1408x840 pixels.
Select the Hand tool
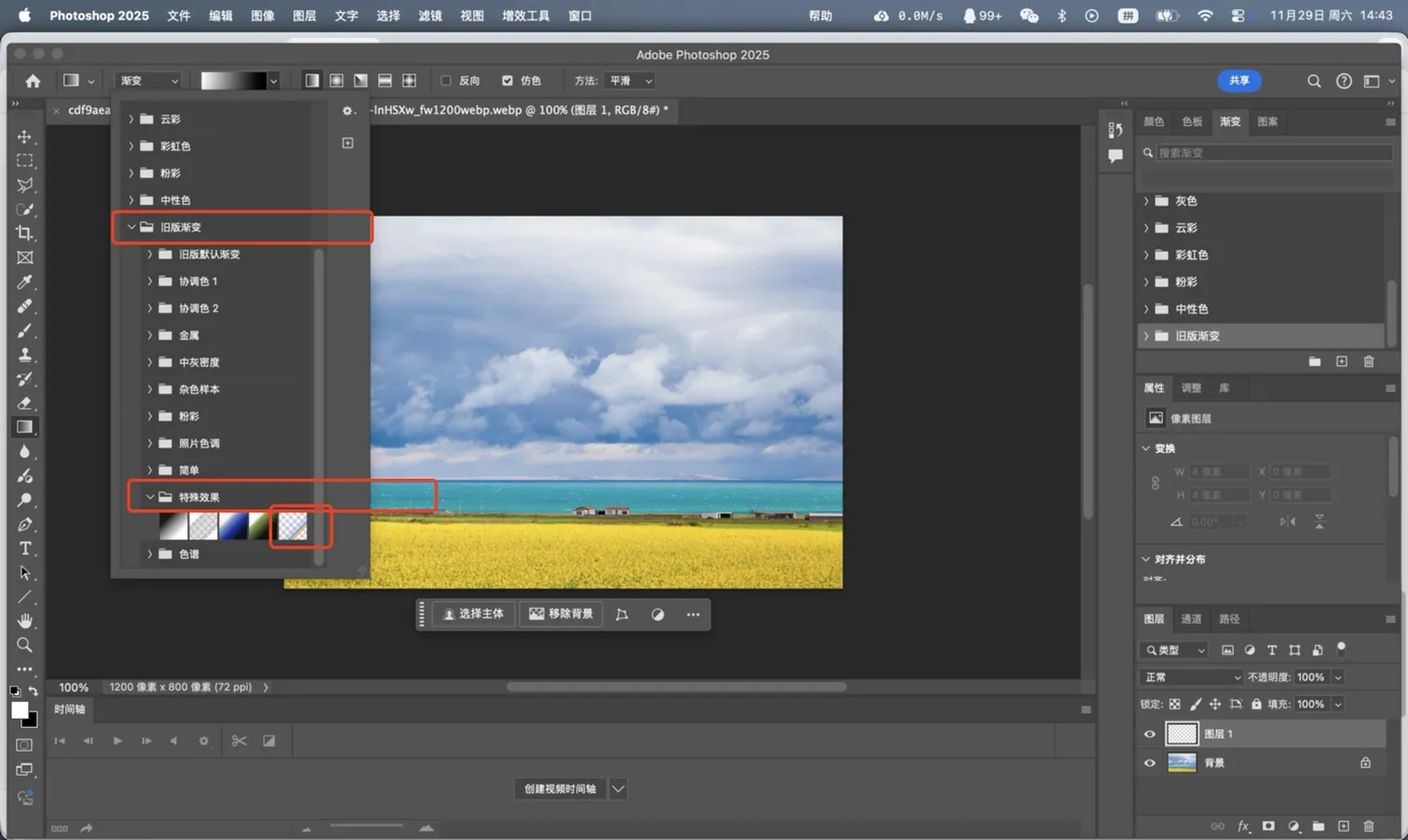25,621
